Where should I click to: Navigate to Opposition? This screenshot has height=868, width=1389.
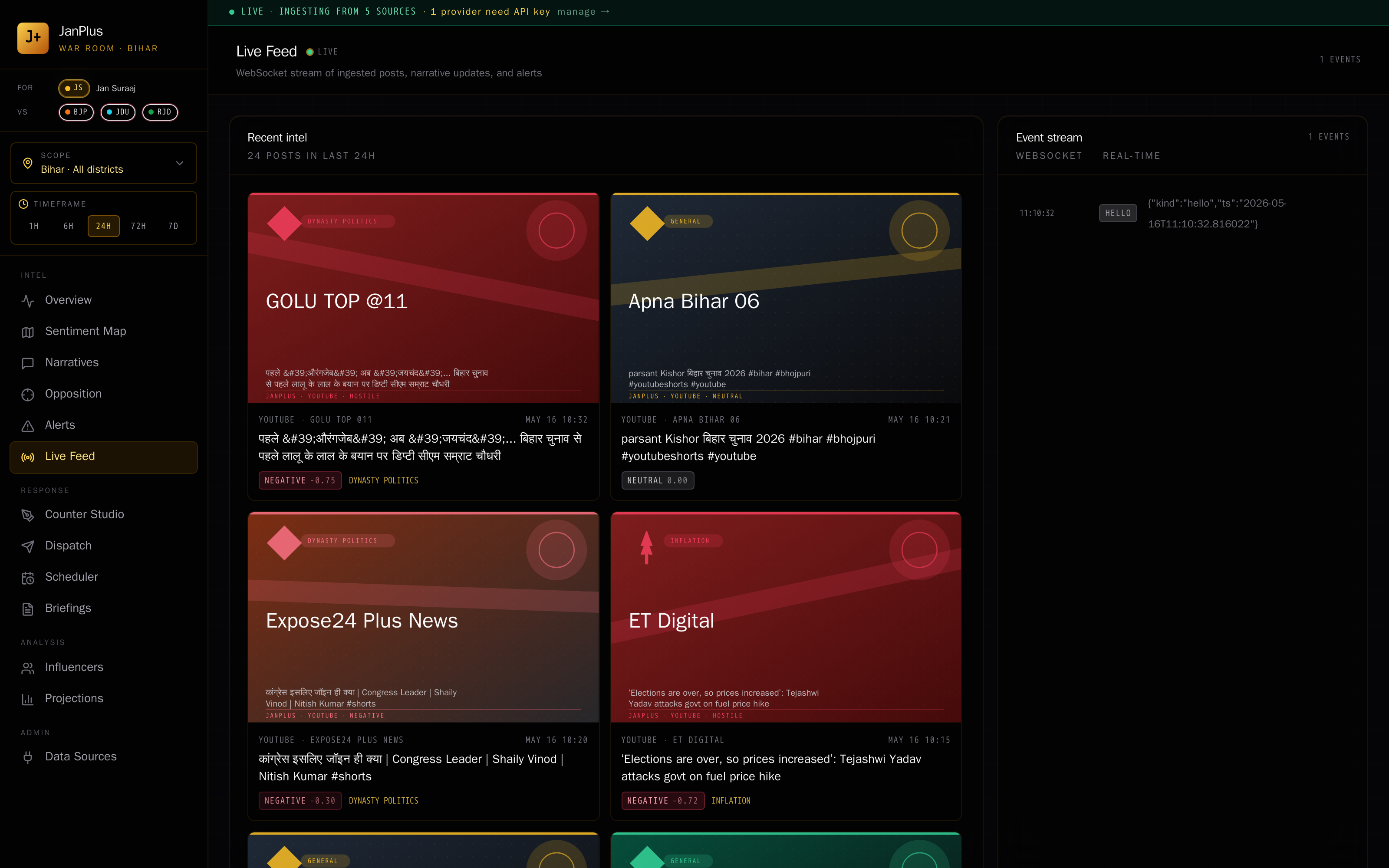[104, 395]
